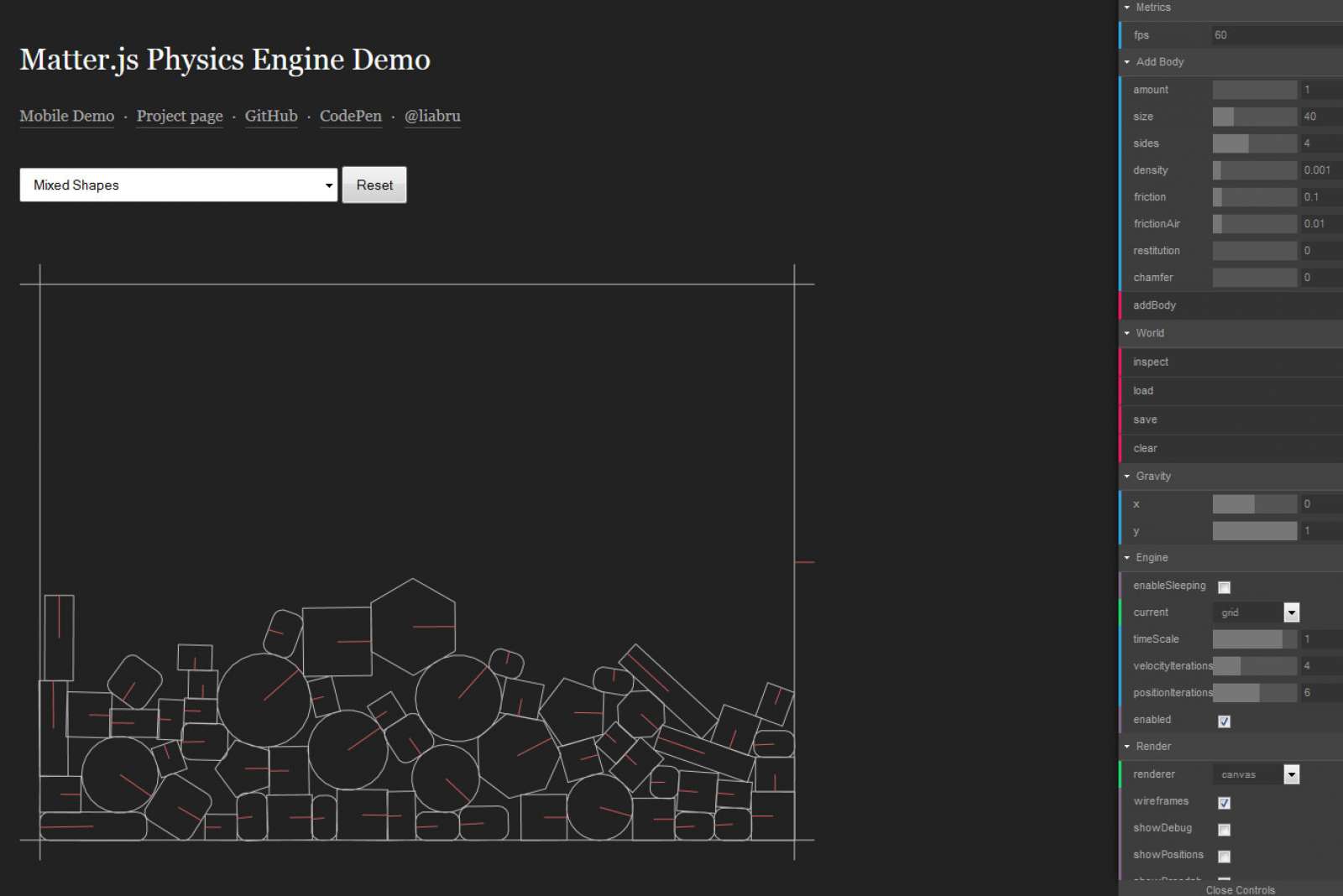This screenshot has width=1343, height=896.
Task: Adjust the chamfer slider
Action: (1255, 278)
